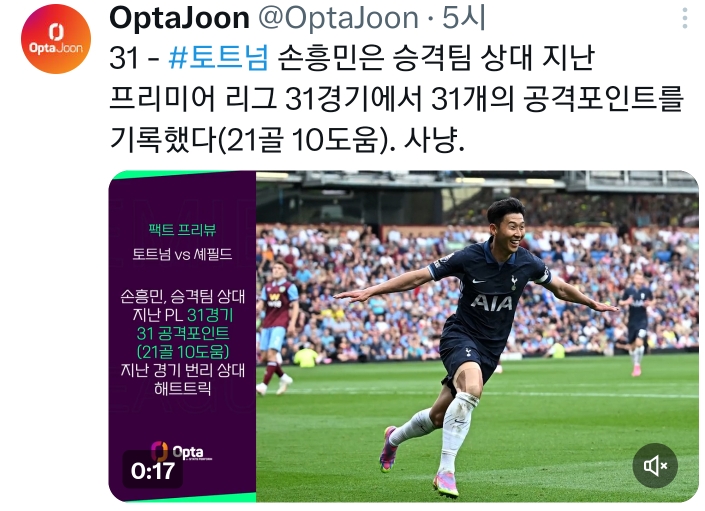Toggle the video mute speaker icon
Viewport: 705px width, 511px height.
tap(655, 466)
